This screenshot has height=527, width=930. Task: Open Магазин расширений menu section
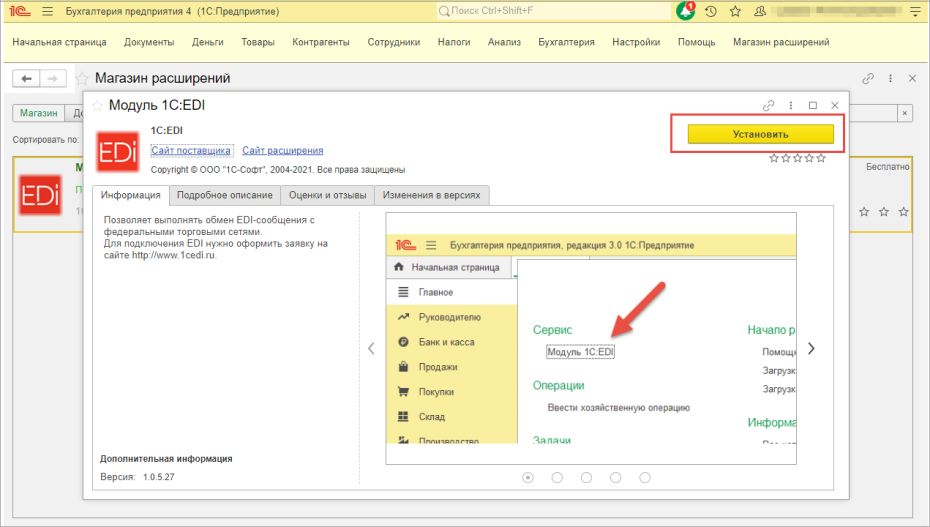click(x=781, y=42)
